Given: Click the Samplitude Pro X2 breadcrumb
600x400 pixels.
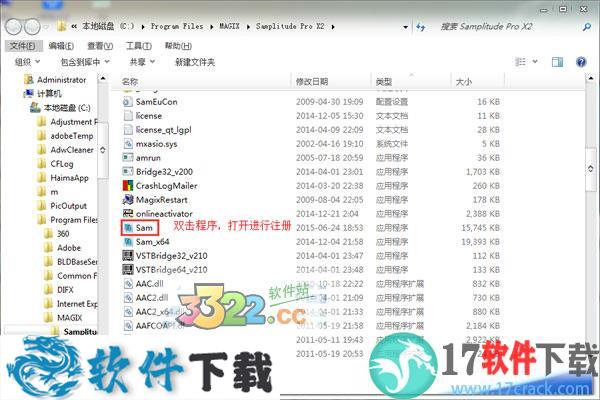Looking at the screenshot, I should tap(290, 26).
